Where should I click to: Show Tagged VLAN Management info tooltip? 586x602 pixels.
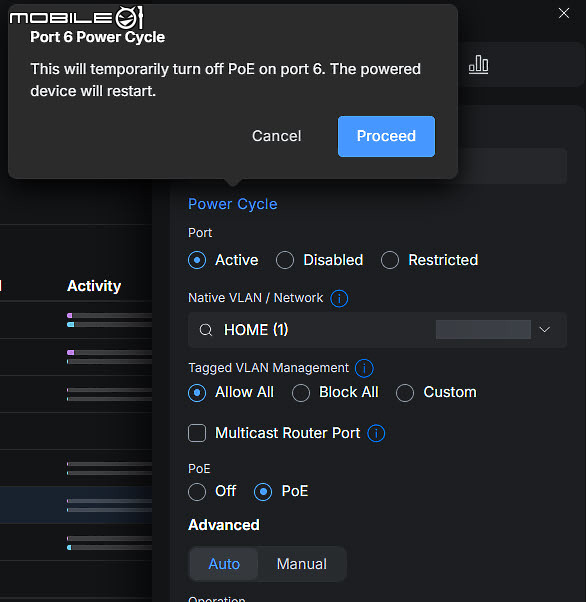pyautogui.click(x=364, y=368)
